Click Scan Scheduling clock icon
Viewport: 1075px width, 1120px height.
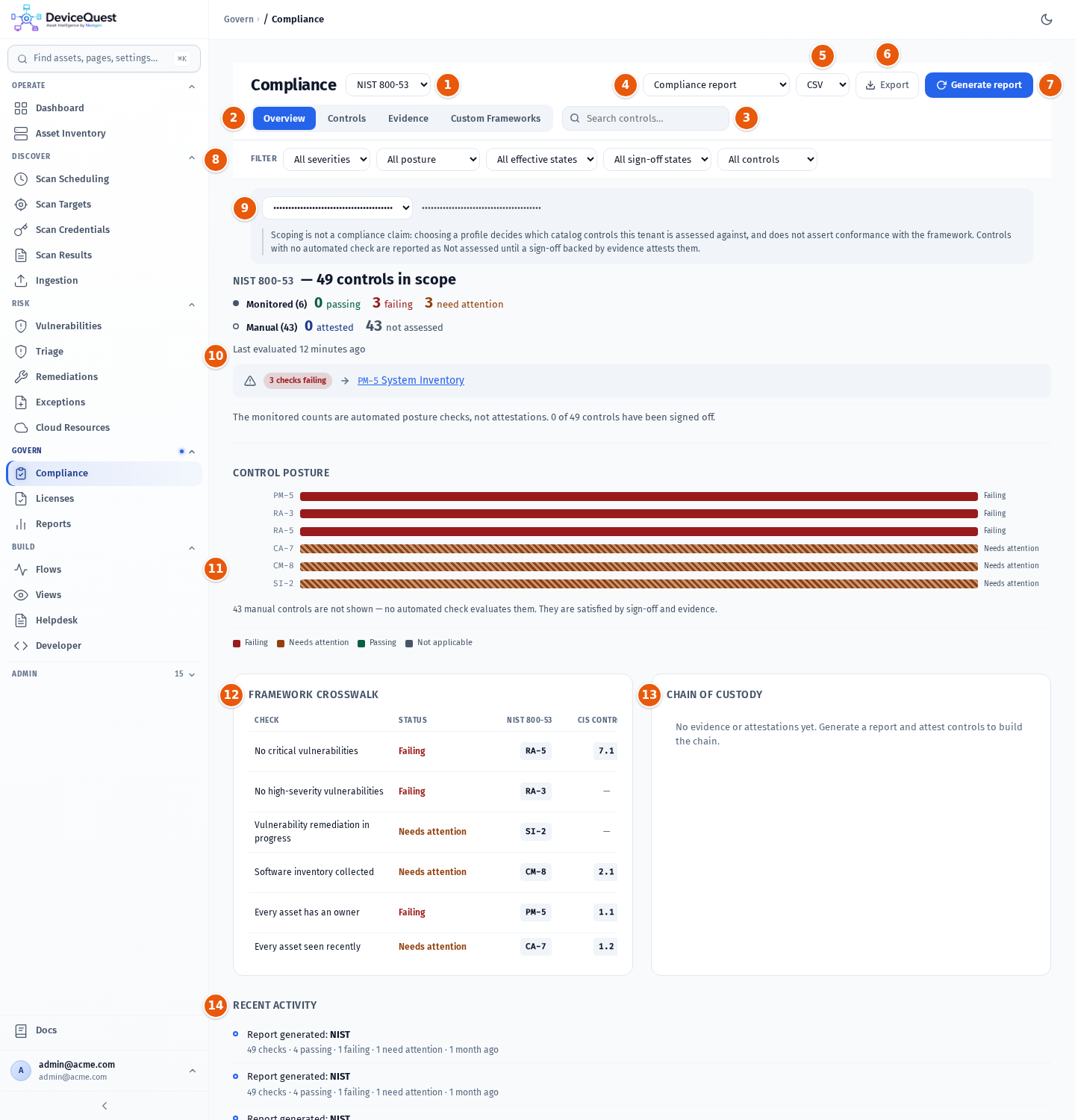21,179
